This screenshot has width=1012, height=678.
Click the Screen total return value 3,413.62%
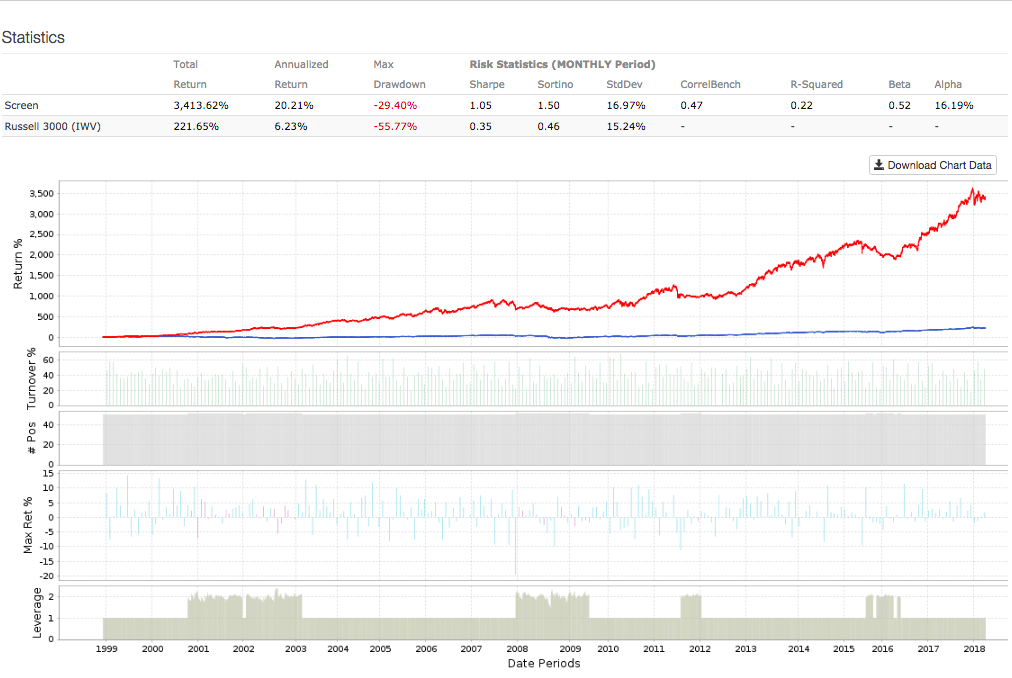click(203, 105)
